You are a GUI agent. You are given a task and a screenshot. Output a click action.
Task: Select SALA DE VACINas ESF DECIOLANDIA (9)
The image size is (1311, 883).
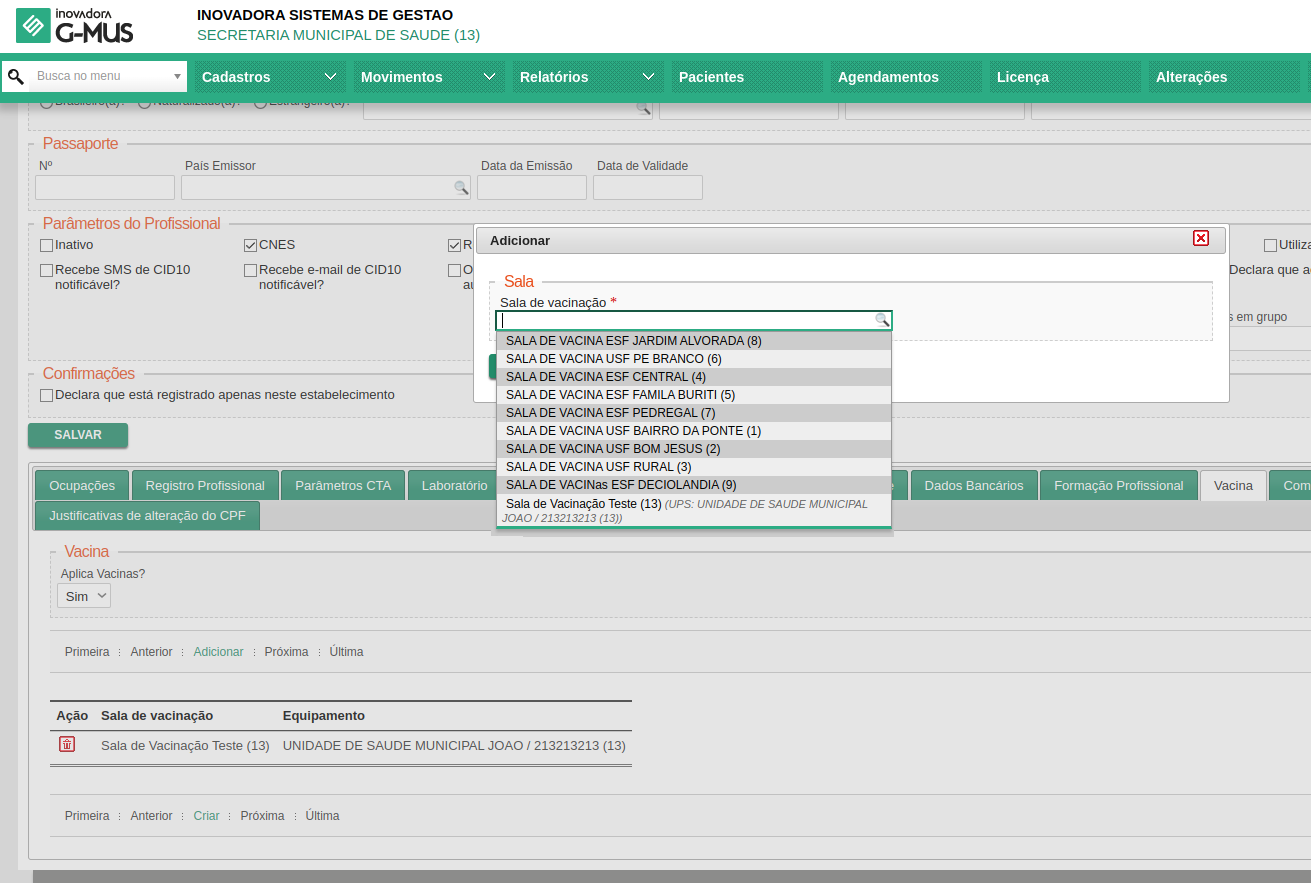point(694,485)
